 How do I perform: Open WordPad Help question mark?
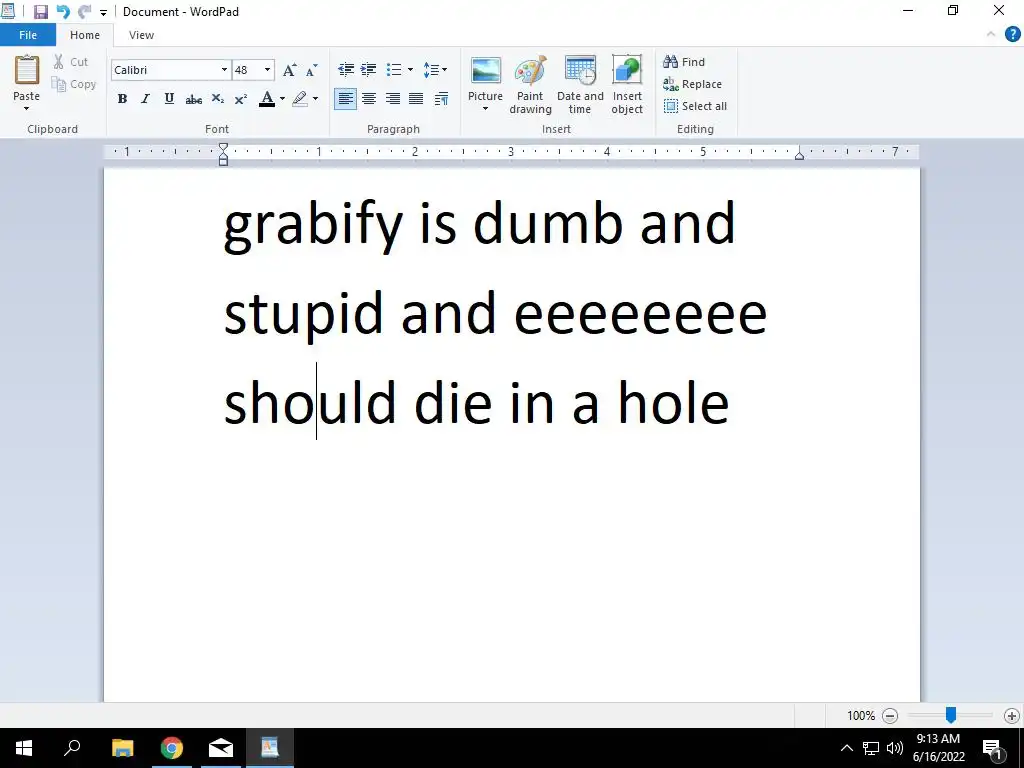[x=1012, y=35]
